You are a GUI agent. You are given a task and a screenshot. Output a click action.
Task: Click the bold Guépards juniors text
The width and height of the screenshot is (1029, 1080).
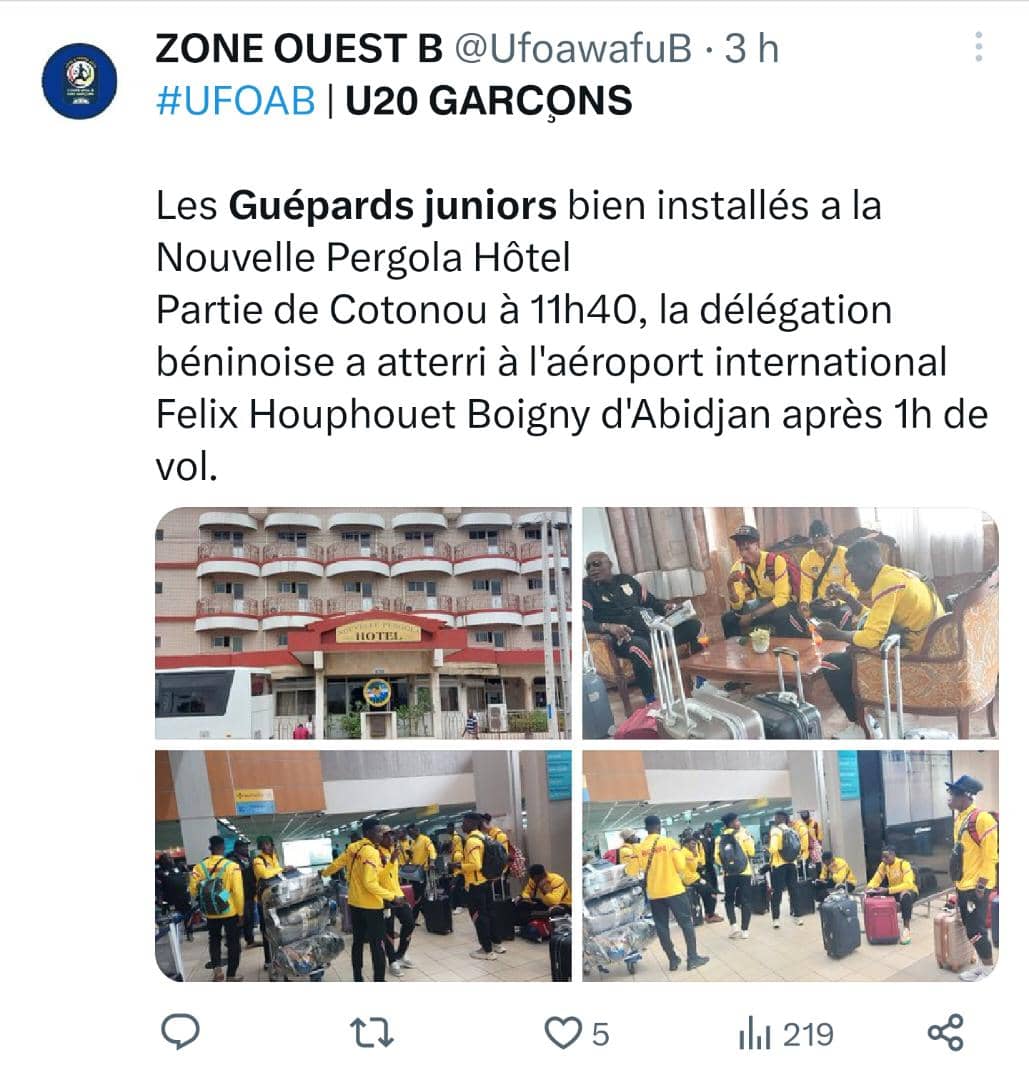tap(393, 206)
